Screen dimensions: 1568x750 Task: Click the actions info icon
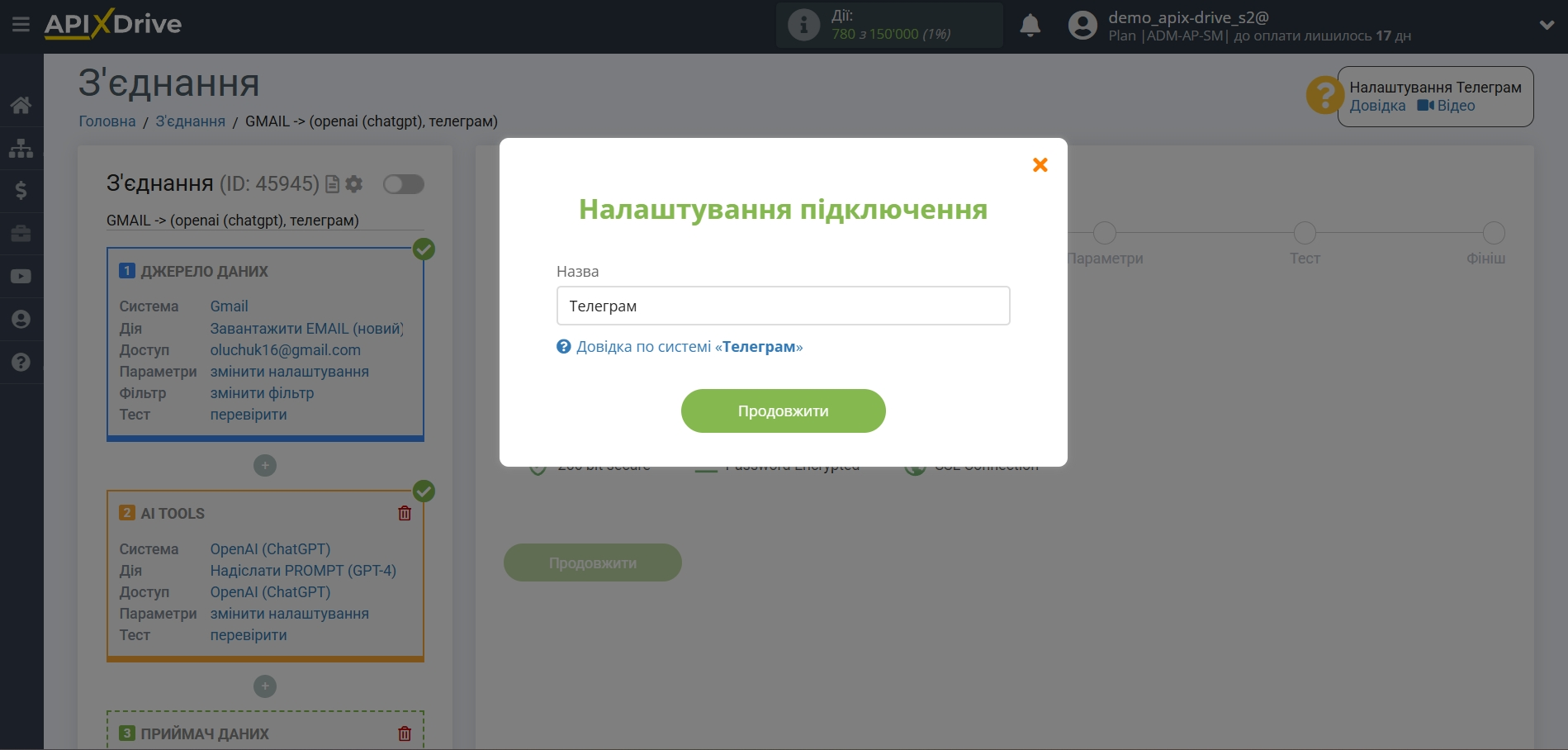[x=803, y=25]
